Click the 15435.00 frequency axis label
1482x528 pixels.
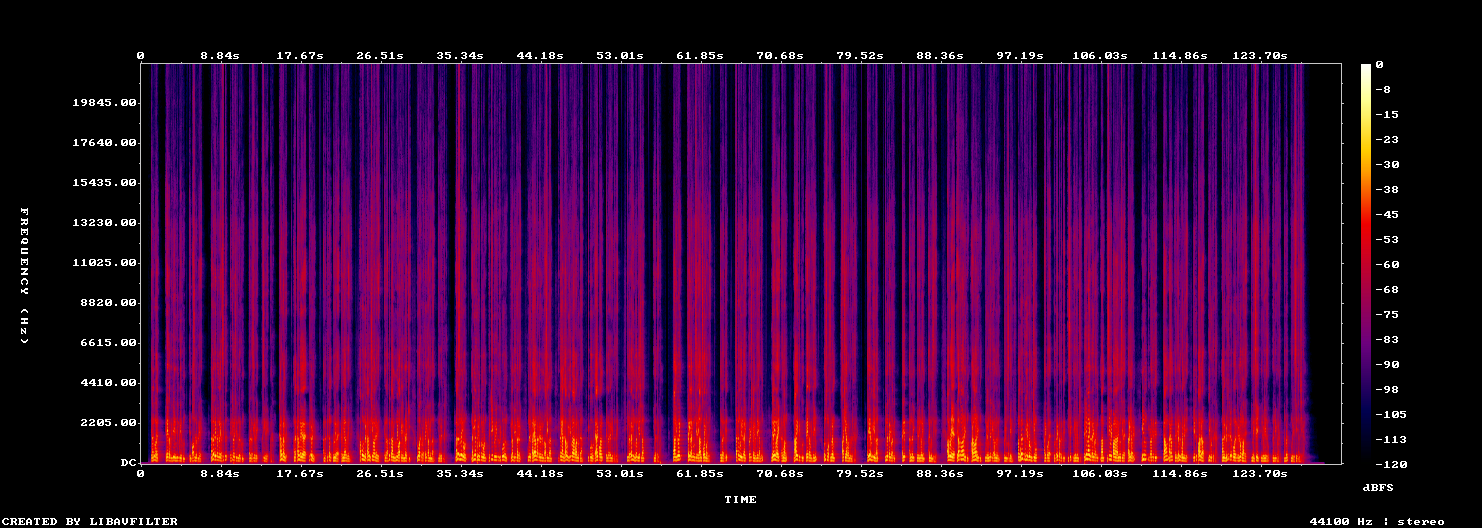point(104,183)
